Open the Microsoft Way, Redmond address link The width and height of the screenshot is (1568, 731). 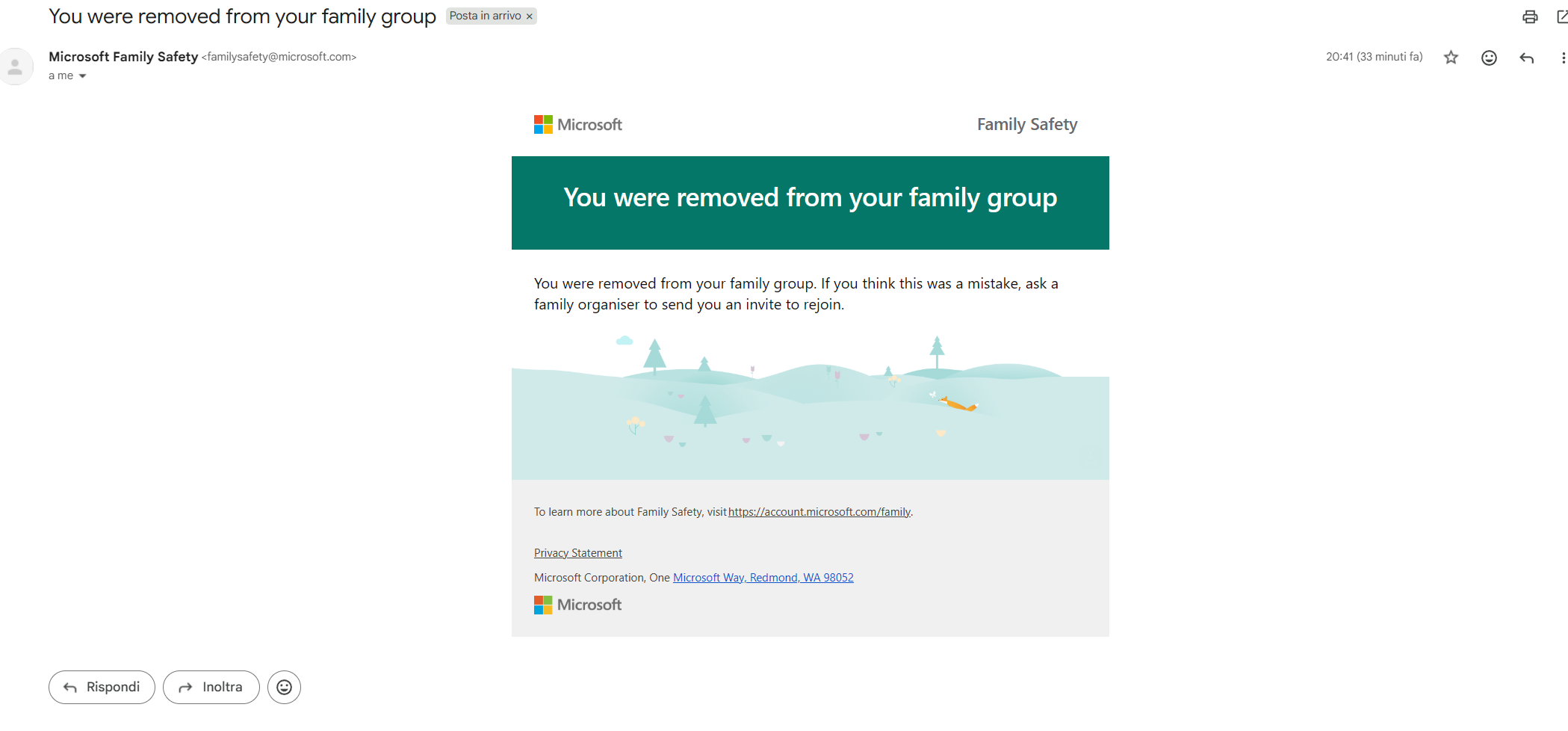763,578
